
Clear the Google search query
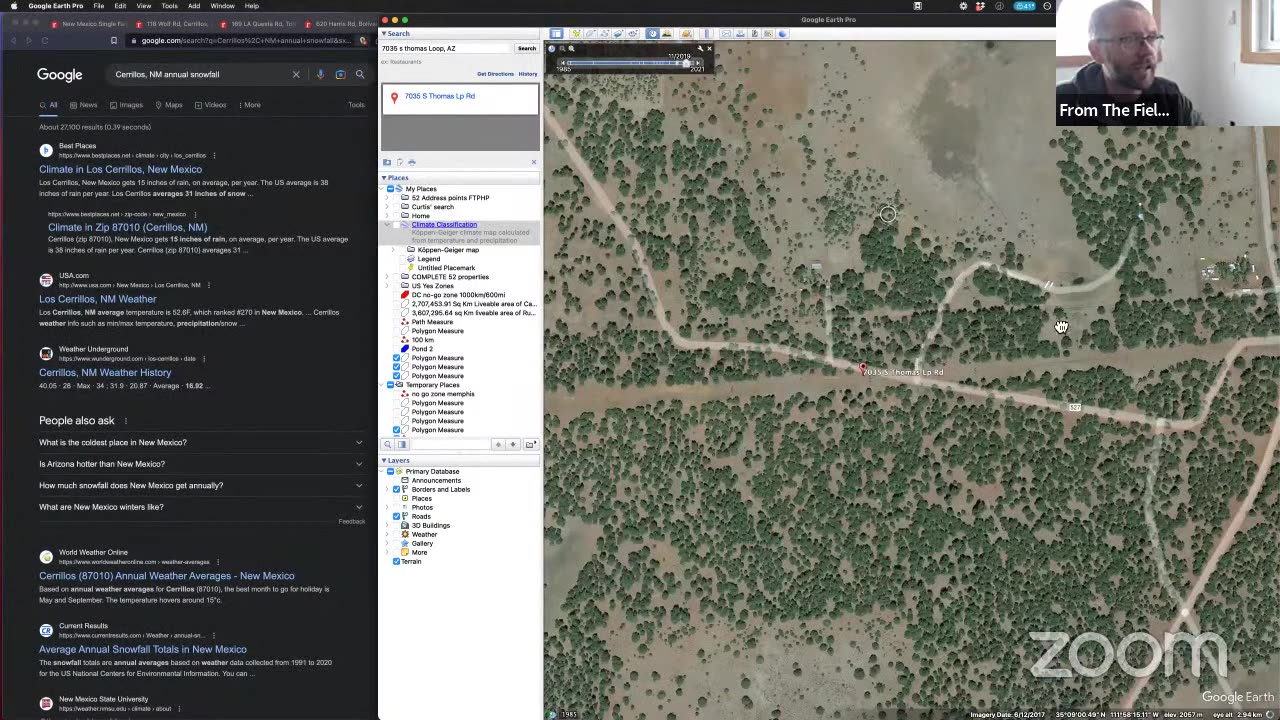coord(296,74)
